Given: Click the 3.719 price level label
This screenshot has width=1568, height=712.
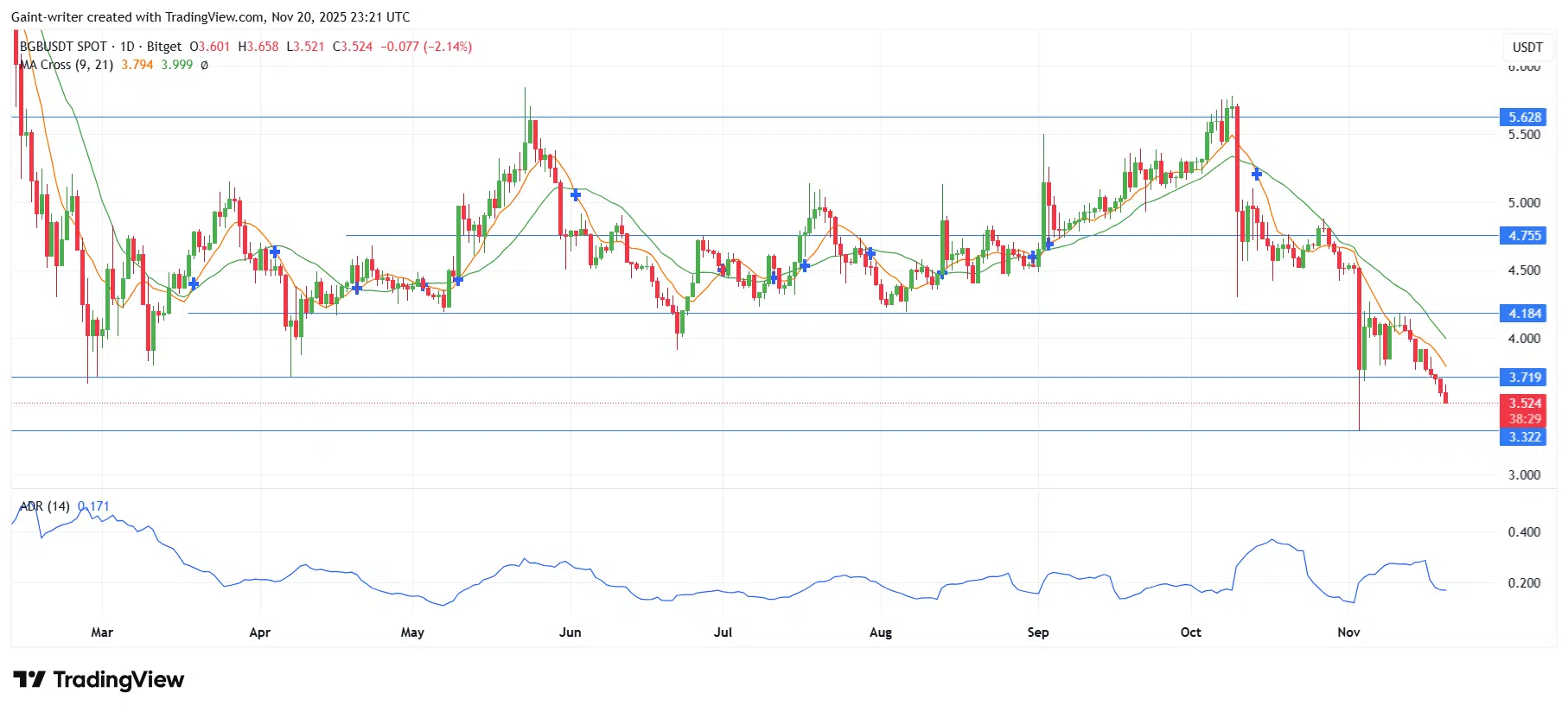Looking at the screenshot, I should 1525,378.
